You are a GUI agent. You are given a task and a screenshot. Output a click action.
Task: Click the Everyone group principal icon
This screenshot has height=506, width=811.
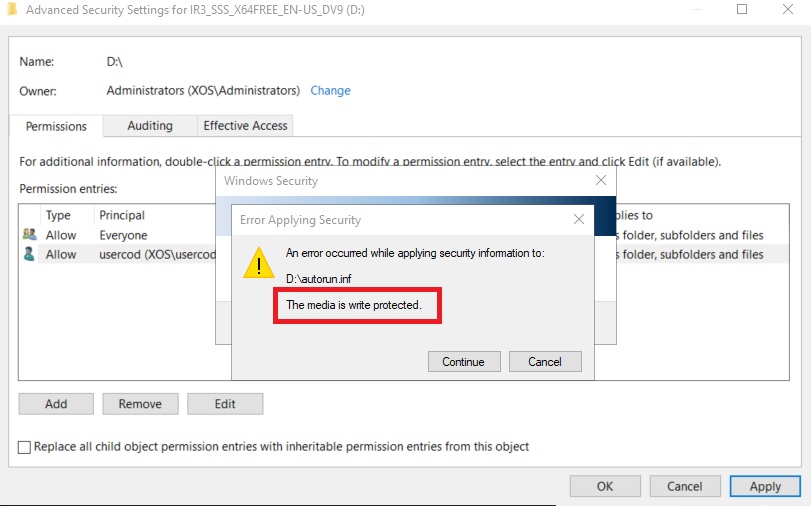pyautogui.click(x=29, y=235)
